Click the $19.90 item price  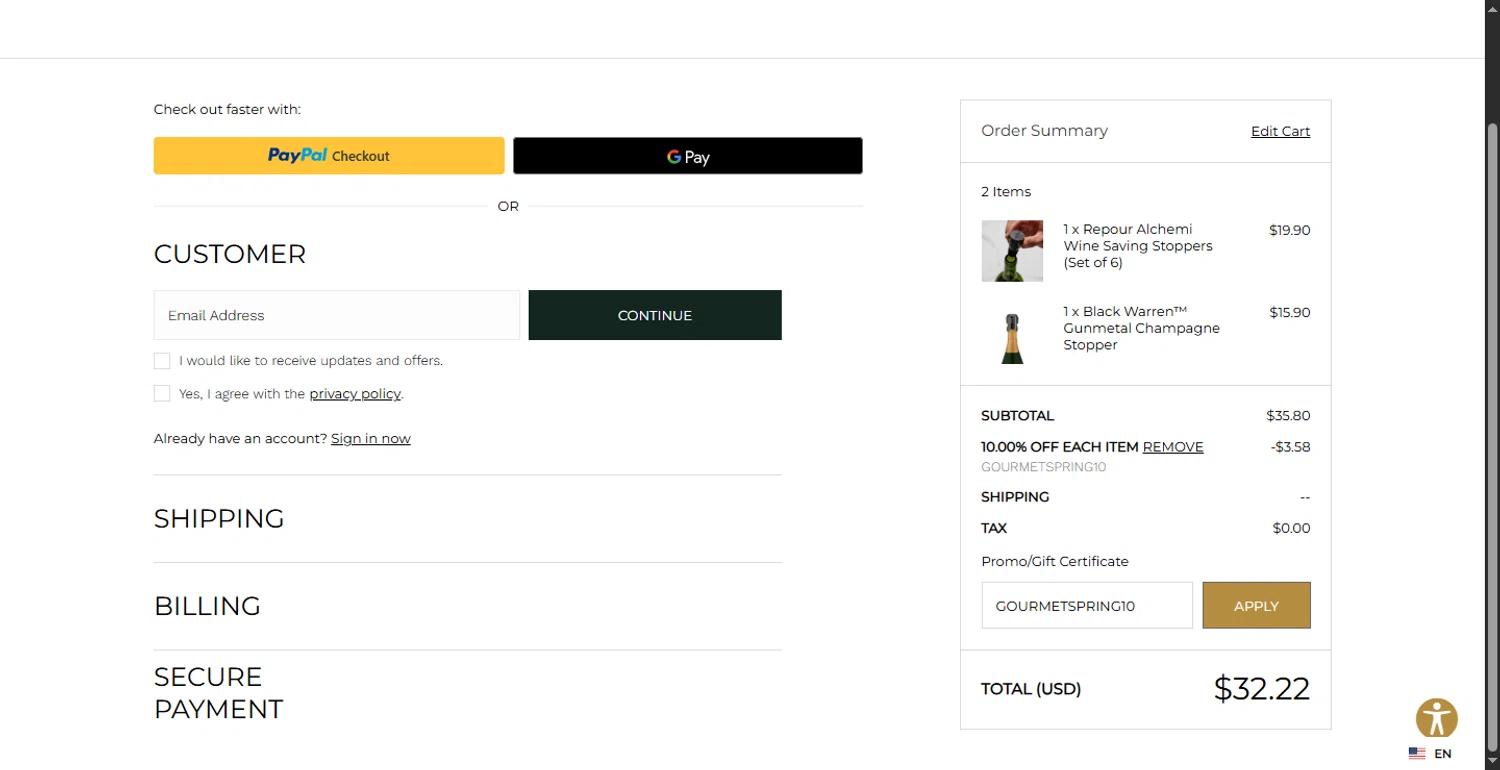click(x=1290, y=230)
